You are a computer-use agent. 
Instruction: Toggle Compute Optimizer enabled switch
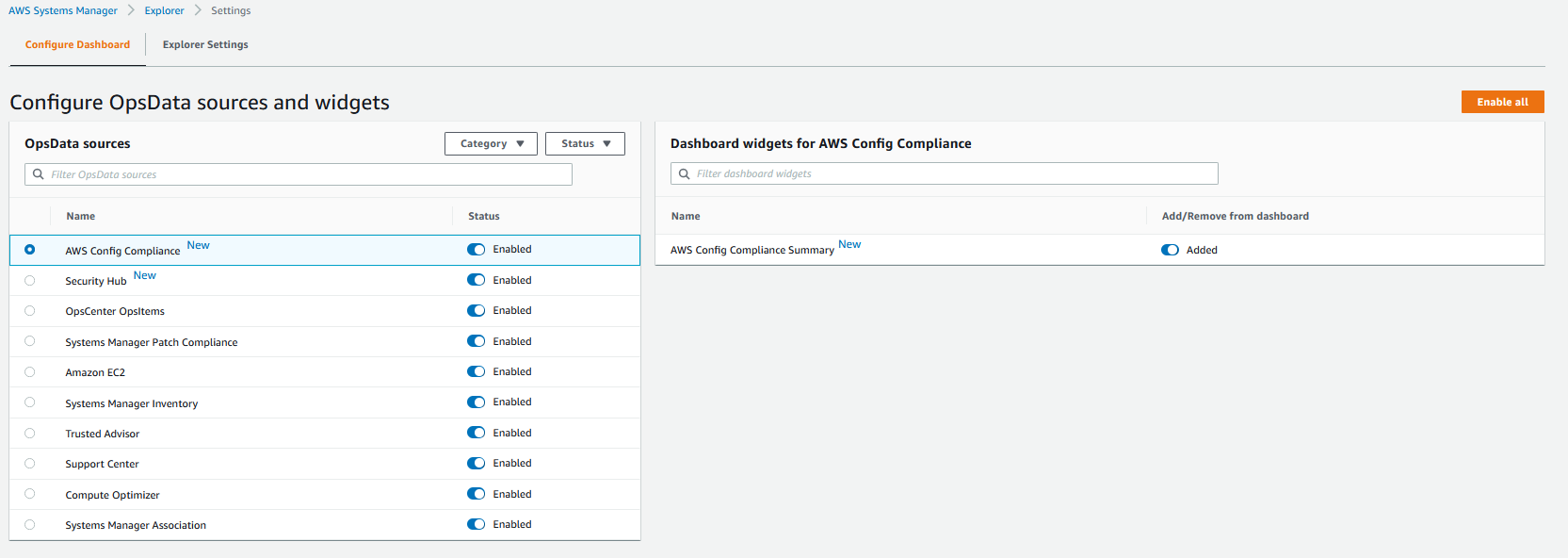point(477,494)
